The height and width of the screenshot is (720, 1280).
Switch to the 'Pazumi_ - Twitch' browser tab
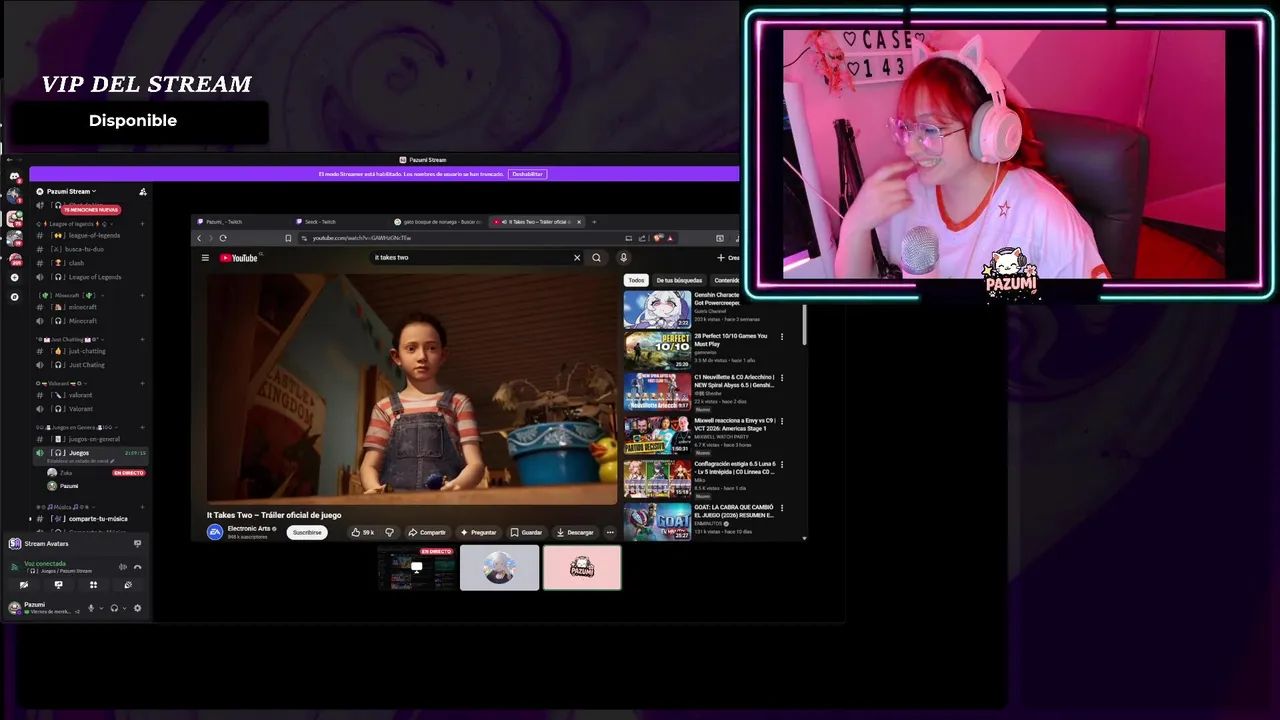(x=240, y=222)
